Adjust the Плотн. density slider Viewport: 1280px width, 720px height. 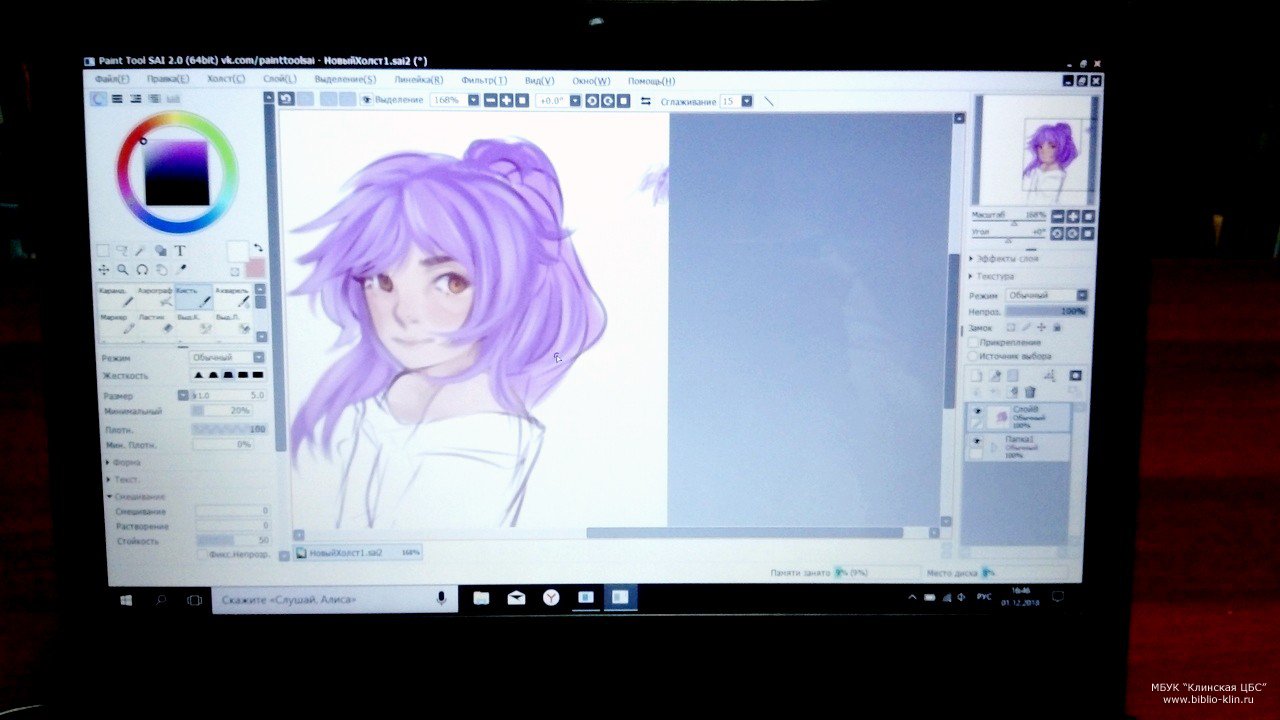click(228, 429)
